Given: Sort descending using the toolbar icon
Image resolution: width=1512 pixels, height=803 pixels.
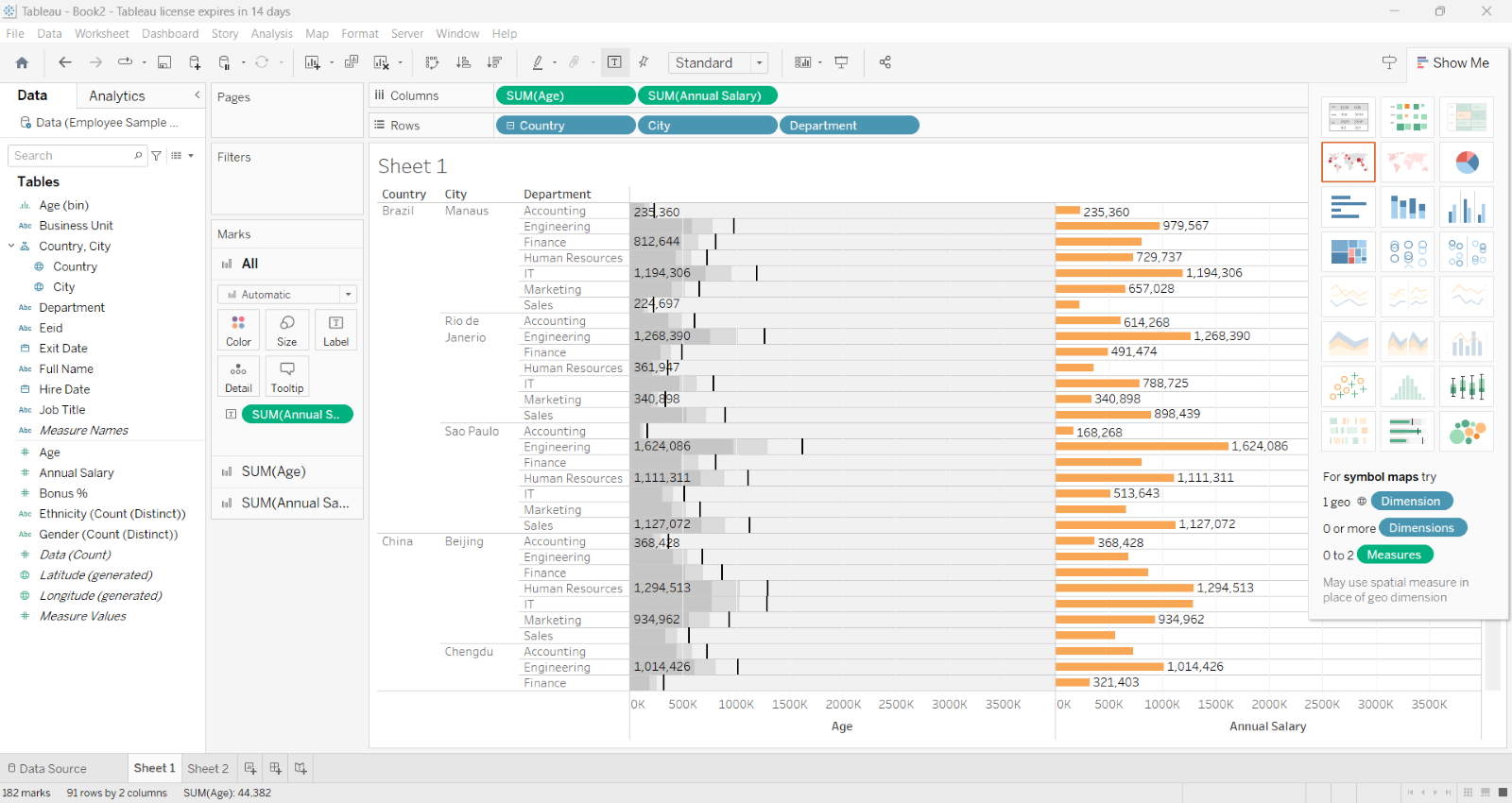Looking at the screenshot, I should coord(494,62).
